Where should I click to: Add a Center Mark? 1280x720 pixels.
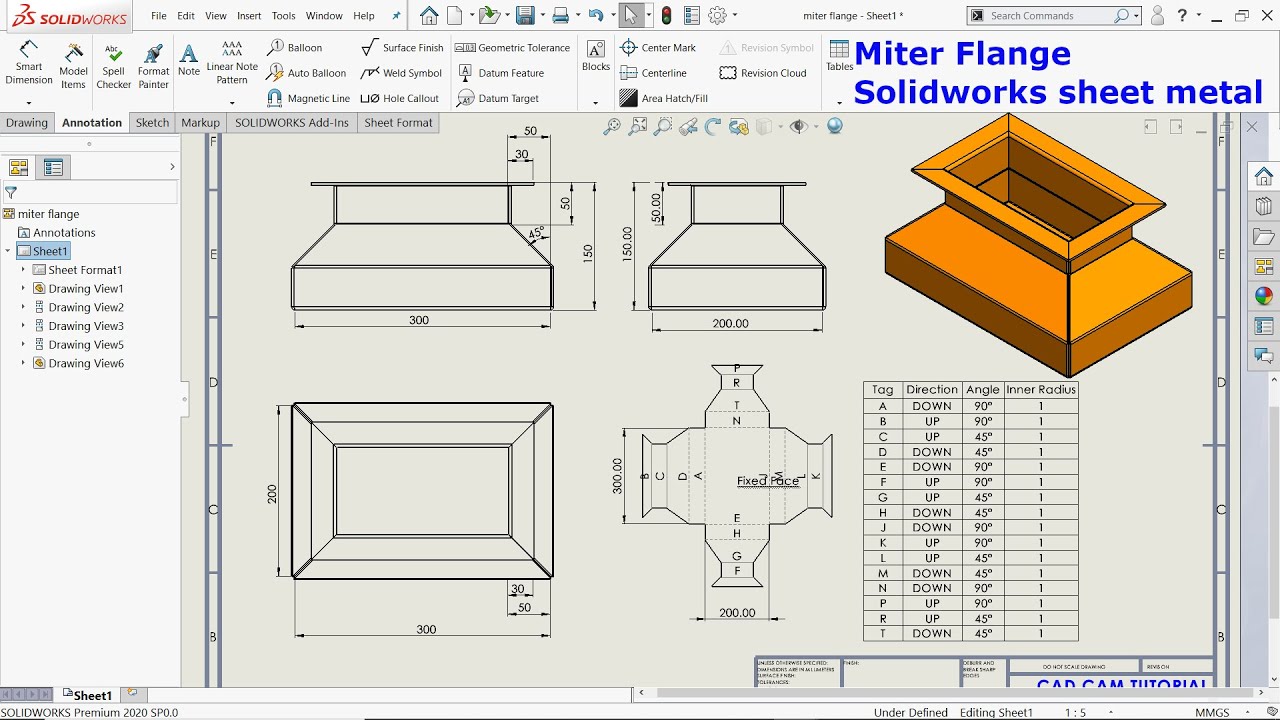[x=658, y=47]
